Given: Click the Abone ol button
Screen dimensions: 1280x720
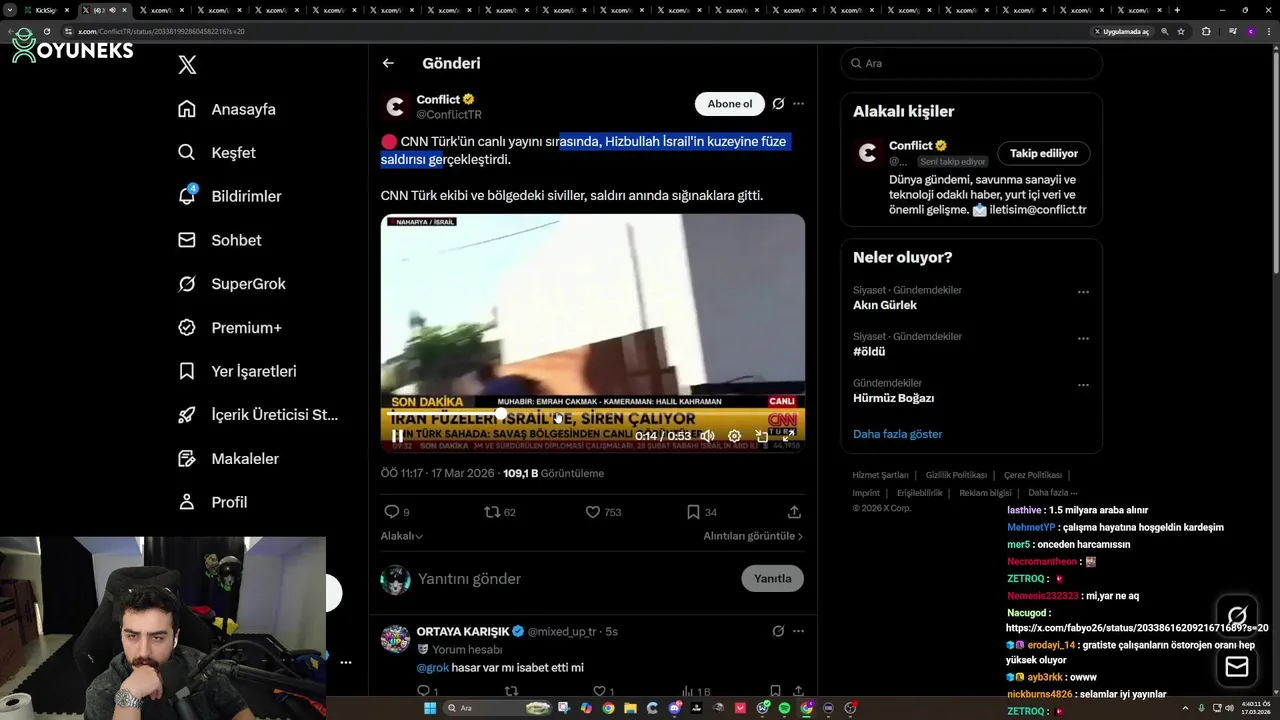Looking at the screenshot, I should click(x=730, y=104).
